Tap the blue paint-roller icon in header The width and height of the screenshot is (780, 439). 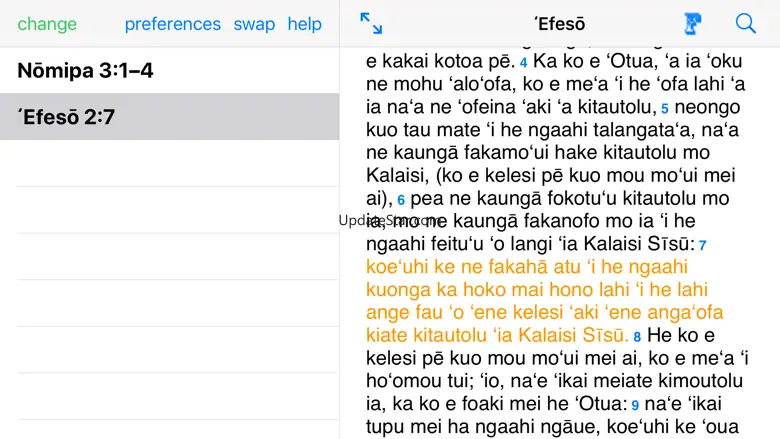coord(690,23)
